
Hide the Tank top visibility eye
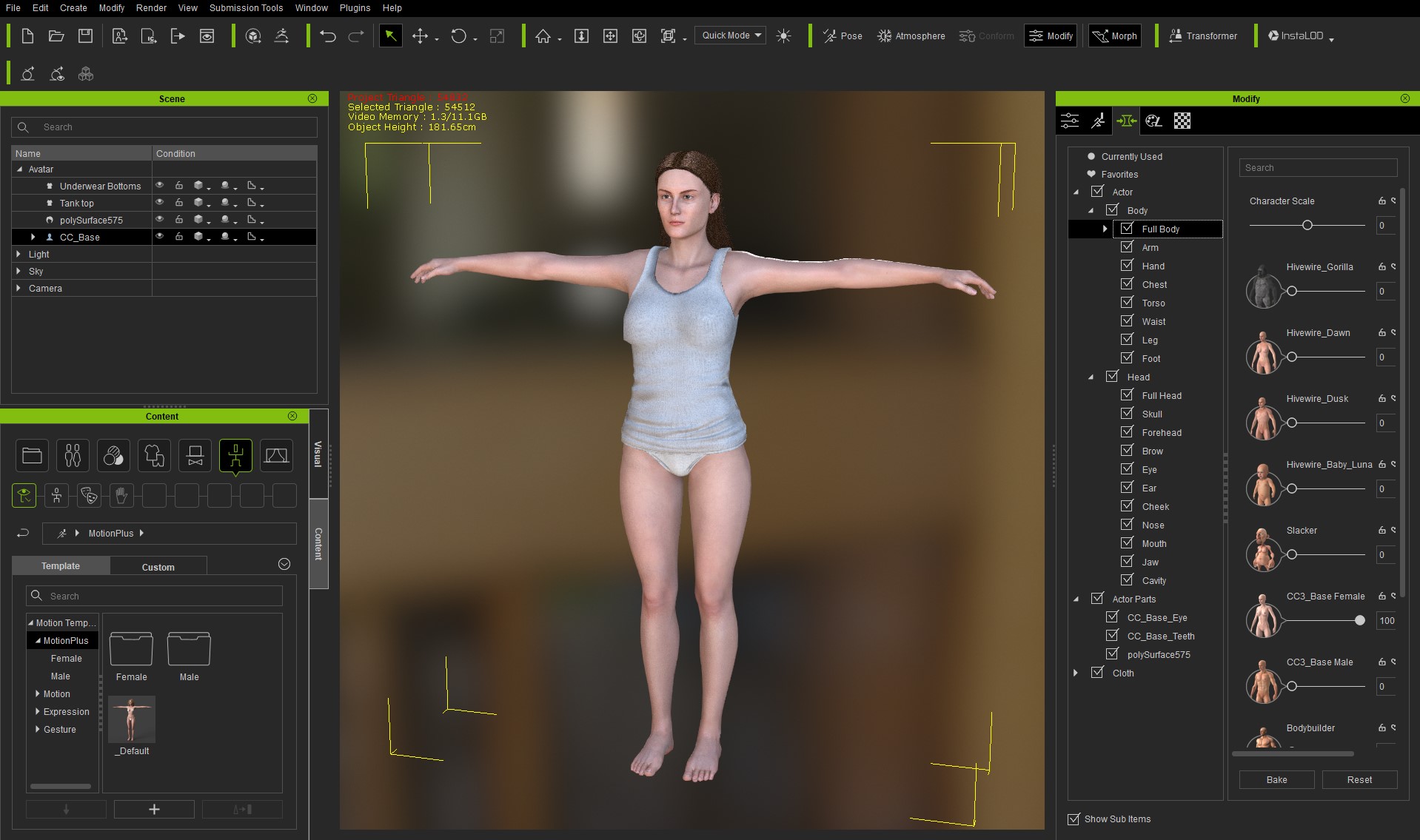click(159, 203)
